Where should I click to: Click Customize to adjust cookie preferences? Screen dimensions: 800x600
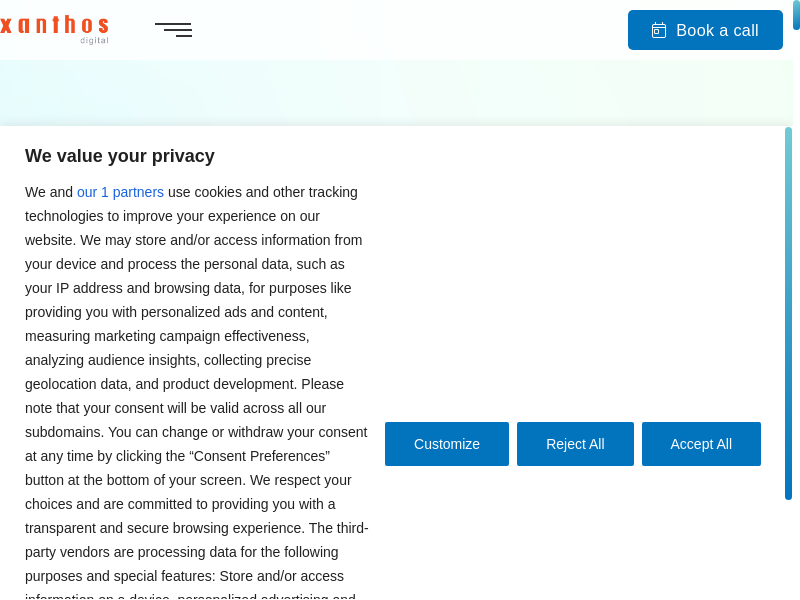coord(447,444)
